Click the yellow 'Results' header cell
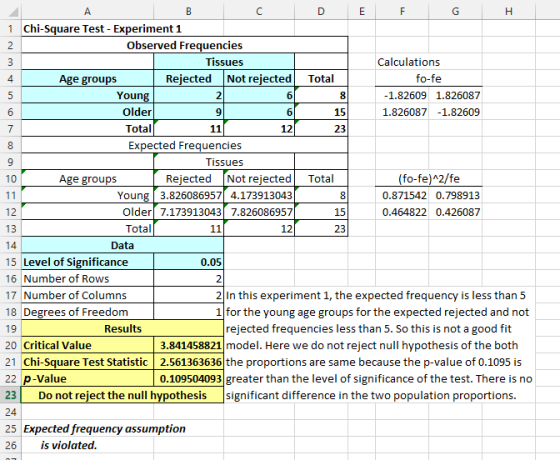Viewport: 560px width, 460px height. click(x=122, y=329)
